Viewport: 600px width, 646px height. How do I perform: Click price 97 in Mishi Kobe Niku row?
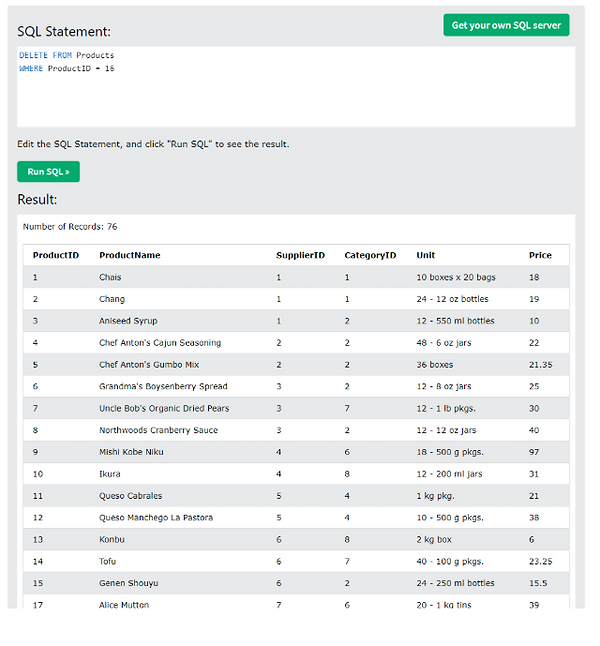534,452
